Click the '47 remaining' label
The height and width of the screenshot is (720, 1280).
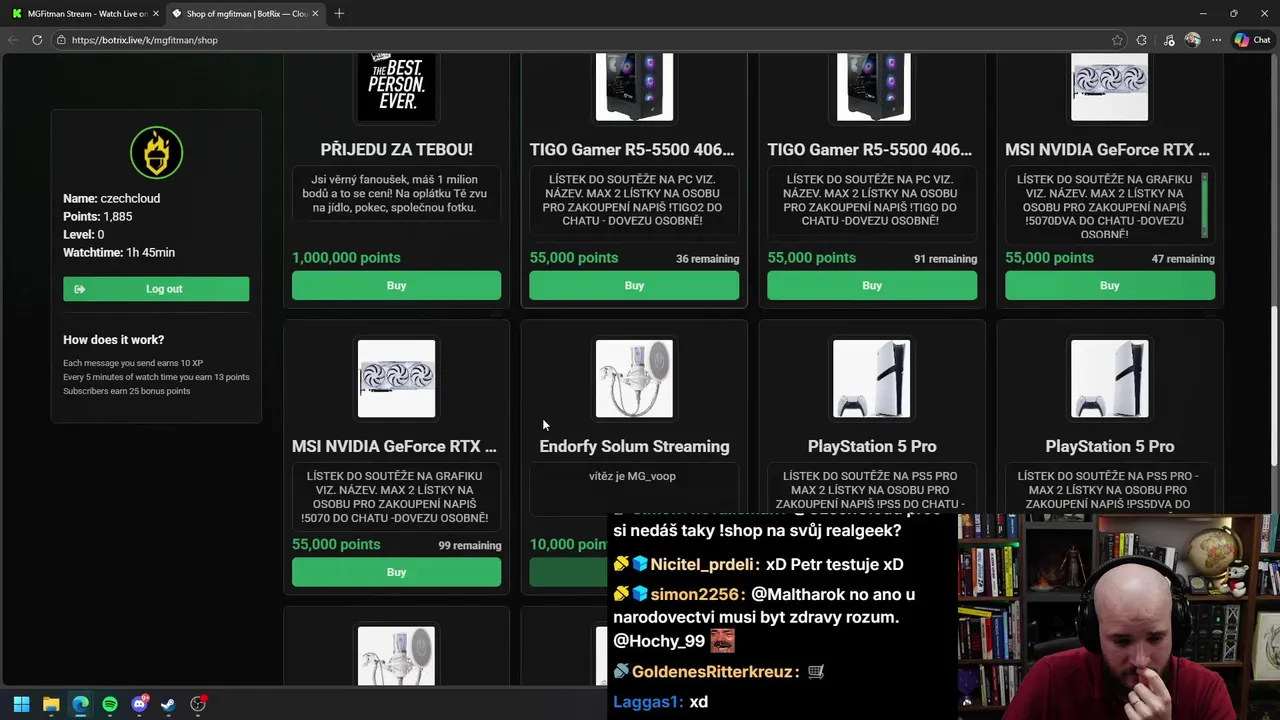[x=1183, y=259]
